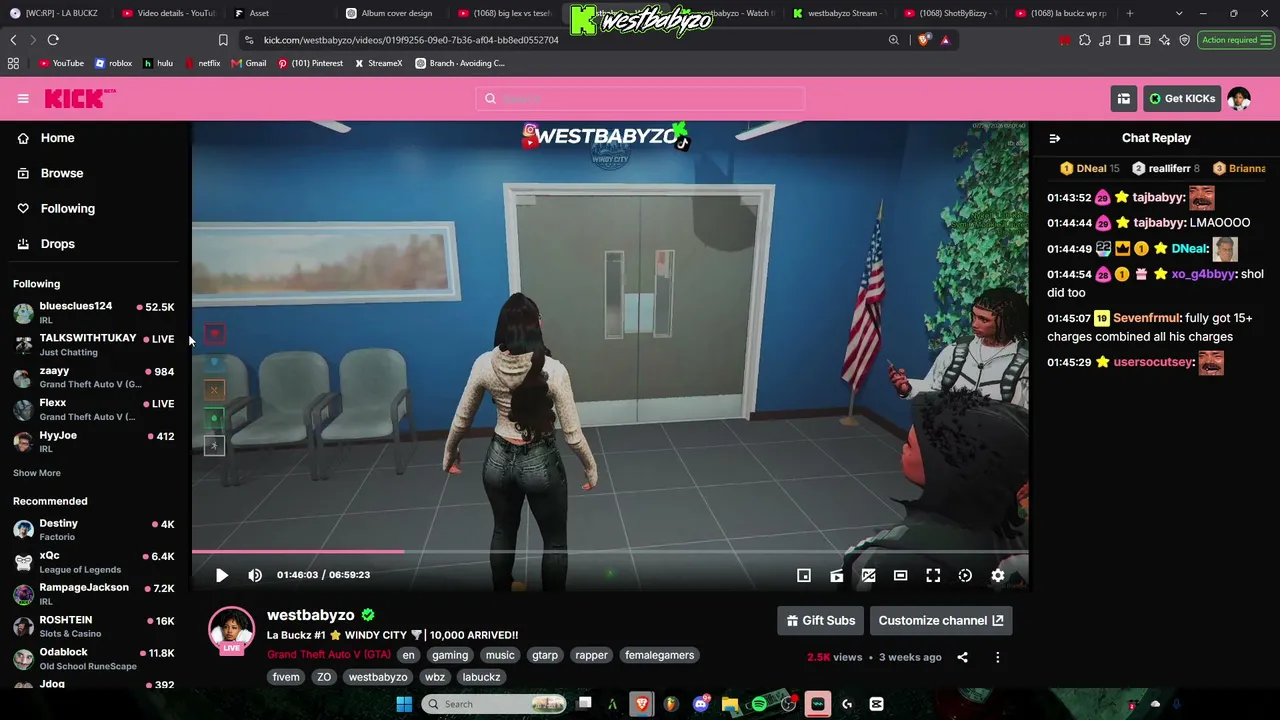
Task: Open Windows Start menu
Action: point(404,704)
